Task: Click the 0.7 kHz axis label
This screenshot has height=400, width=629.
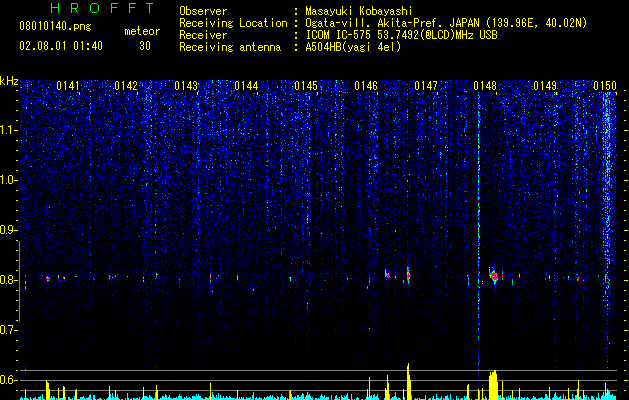Action: 8,330
